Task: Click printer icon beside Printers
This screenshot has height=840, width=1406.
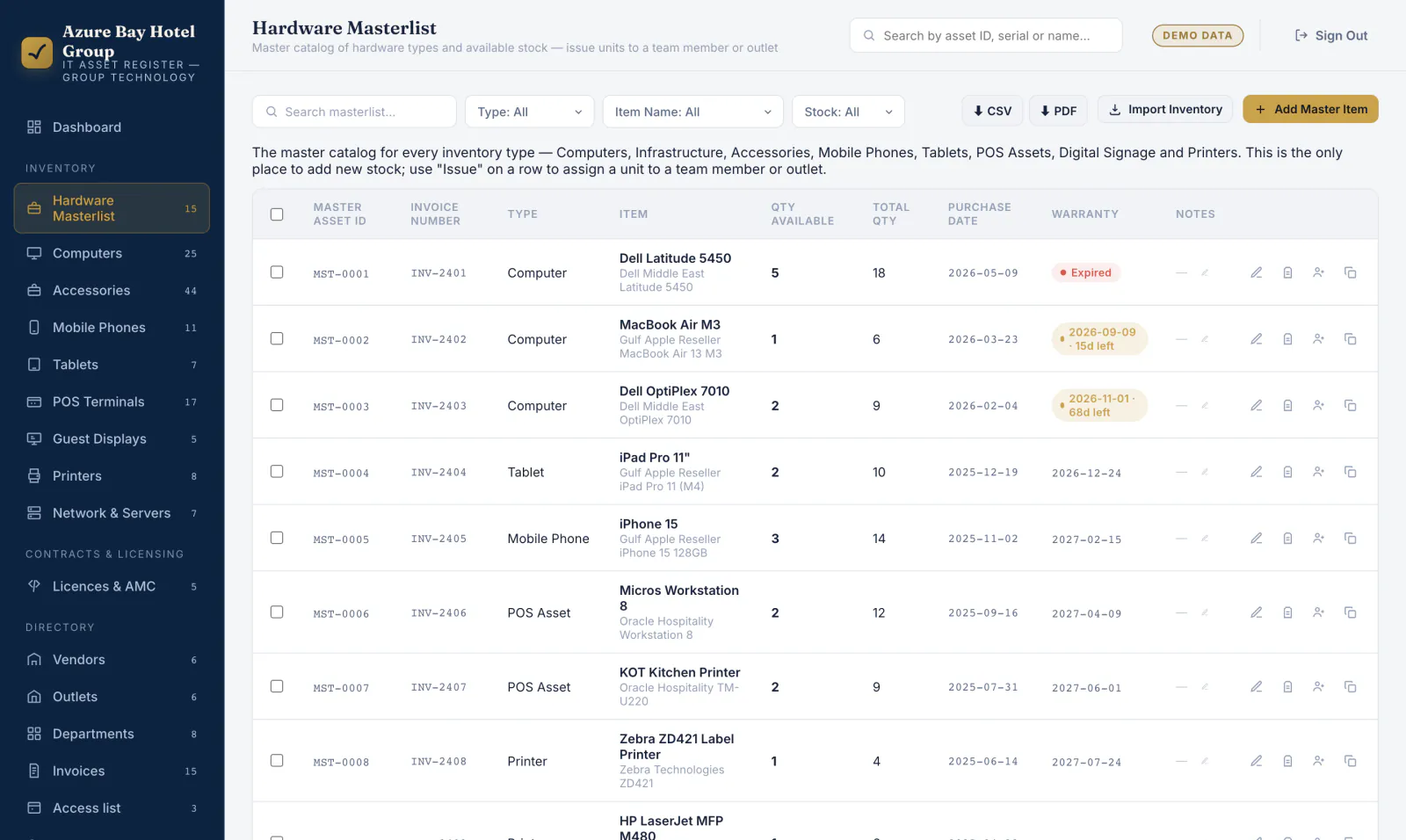Action: pos(34,476)
